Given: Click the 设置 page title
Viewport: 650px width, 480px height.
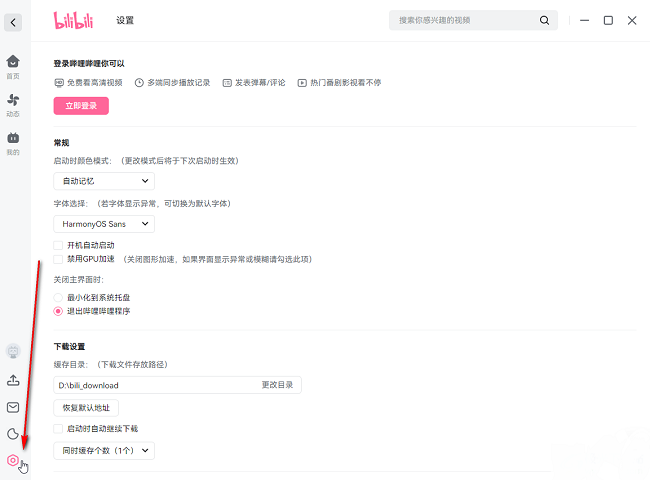Looking at the screenshot, I should pyautogui.click(x=125, y=20).
